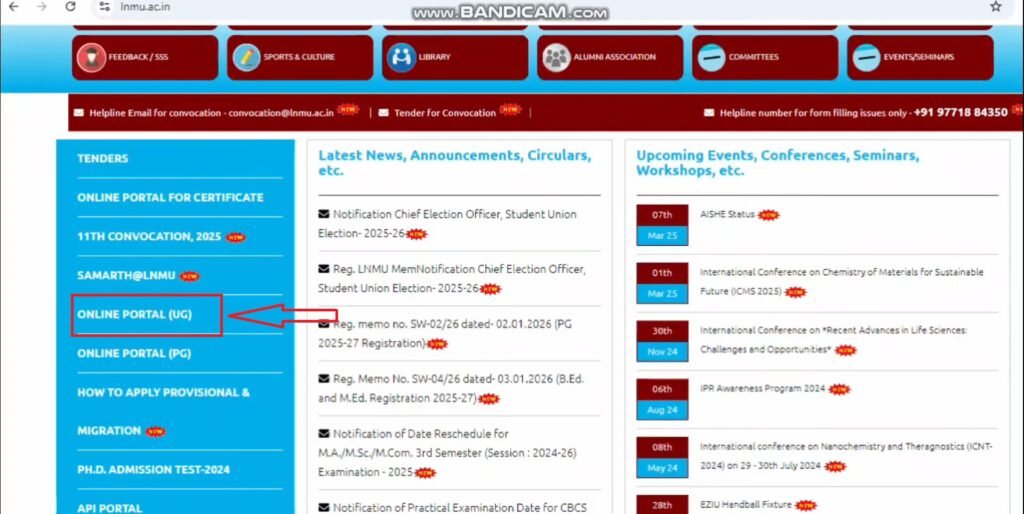Open PH.D. ADMISSION TEST-2024 sidebar item
The image size is (1024, 514).
(x=153, y=470)
